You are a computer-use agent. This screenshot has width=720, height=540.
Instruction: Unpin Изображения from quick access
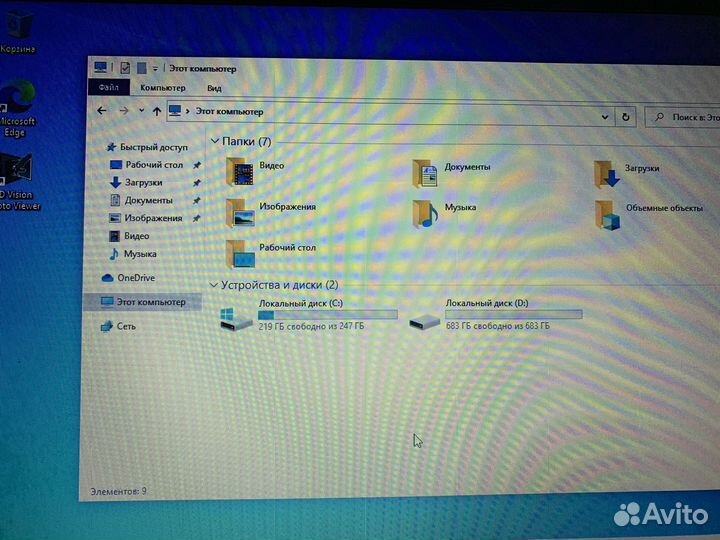click(197, 219)
